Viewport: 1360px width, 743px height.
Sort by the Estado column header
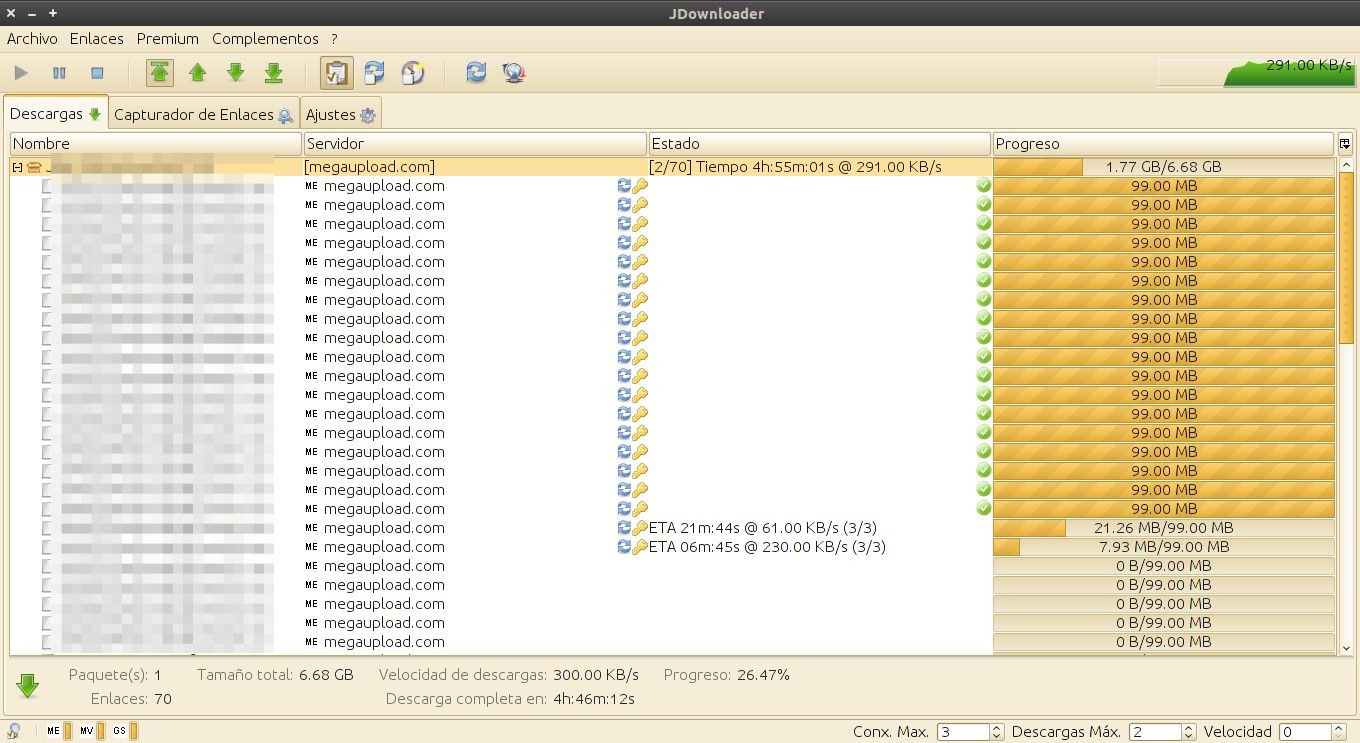click(819, 144)
